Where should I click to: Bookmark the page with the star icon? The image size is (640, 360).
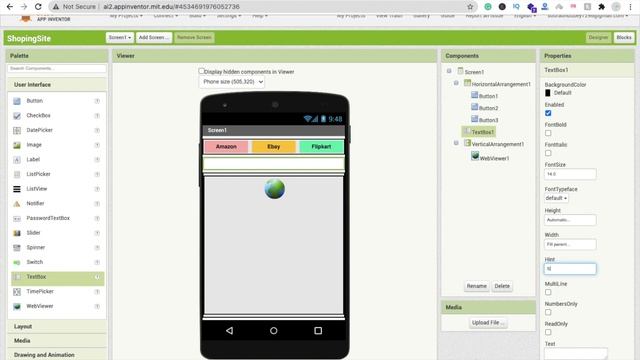(470, 7)
